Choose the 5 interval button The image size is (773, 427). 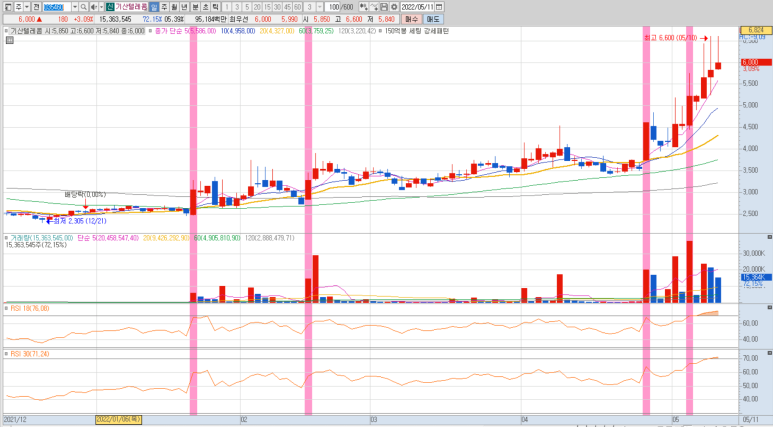coord(247,7)
